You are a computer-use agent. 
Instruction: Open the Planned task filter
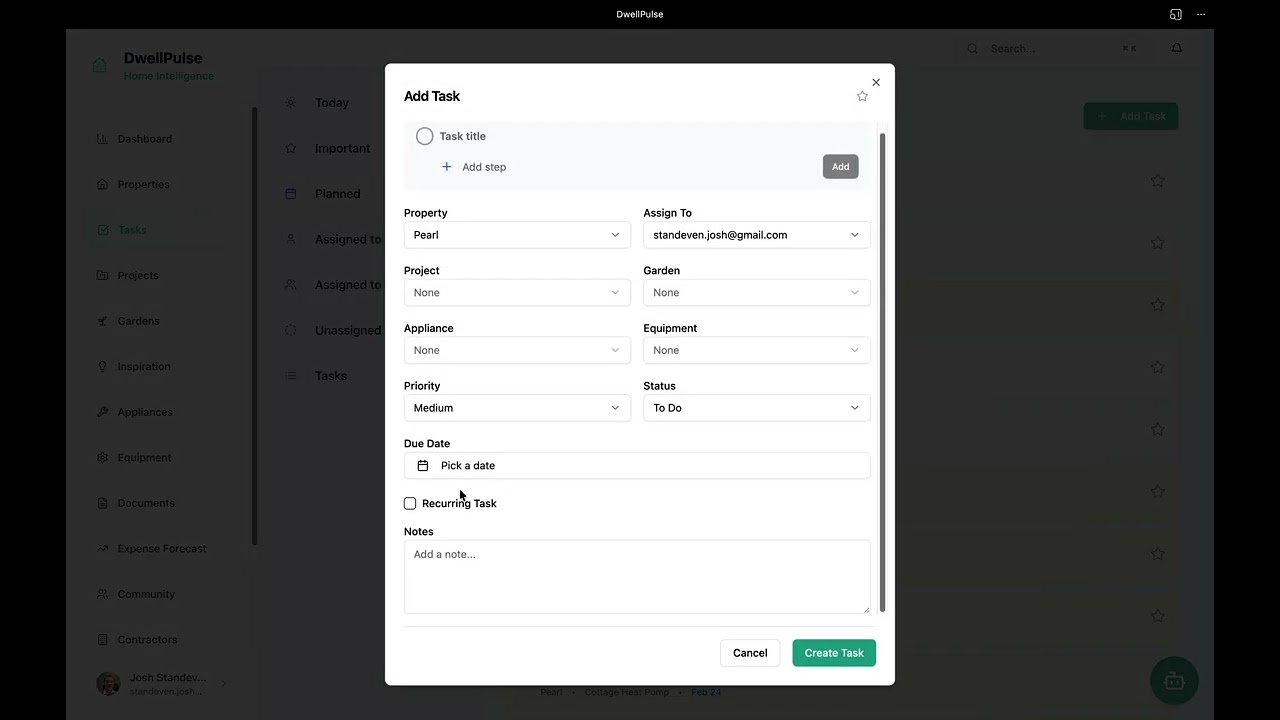pyautogui.click(x=337, y=194)
